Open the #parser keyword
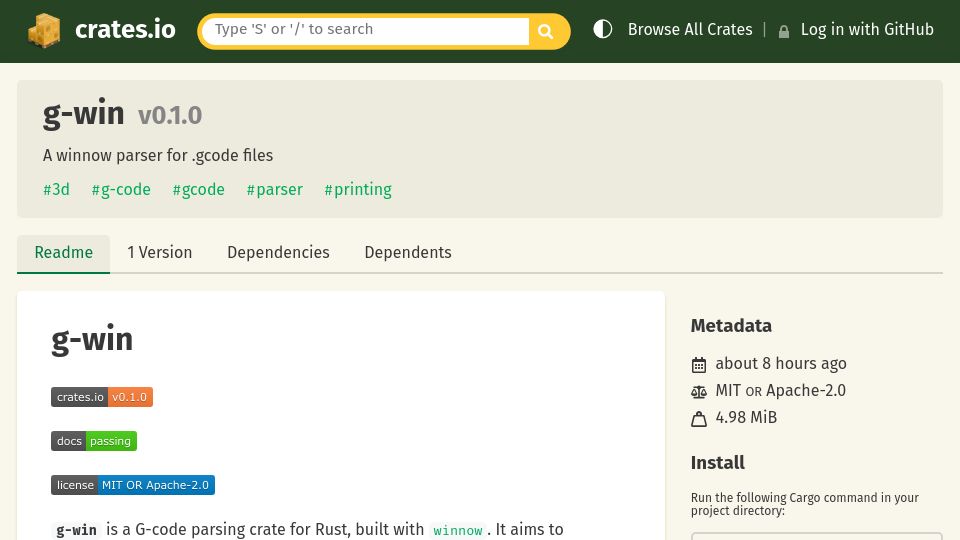The image size is (960, 540). (x=274, y=190)
